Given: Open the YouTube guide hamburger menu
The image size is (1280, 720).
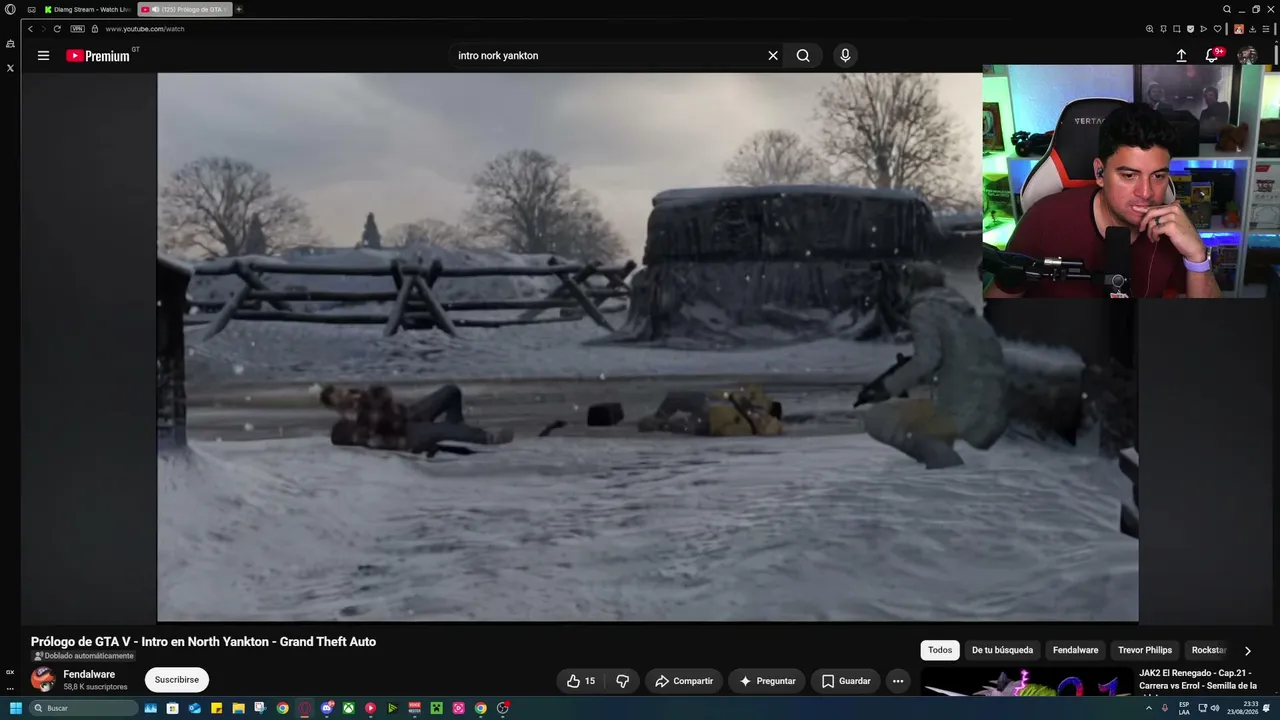Looking at the screenshot, I should pos(43,56).
